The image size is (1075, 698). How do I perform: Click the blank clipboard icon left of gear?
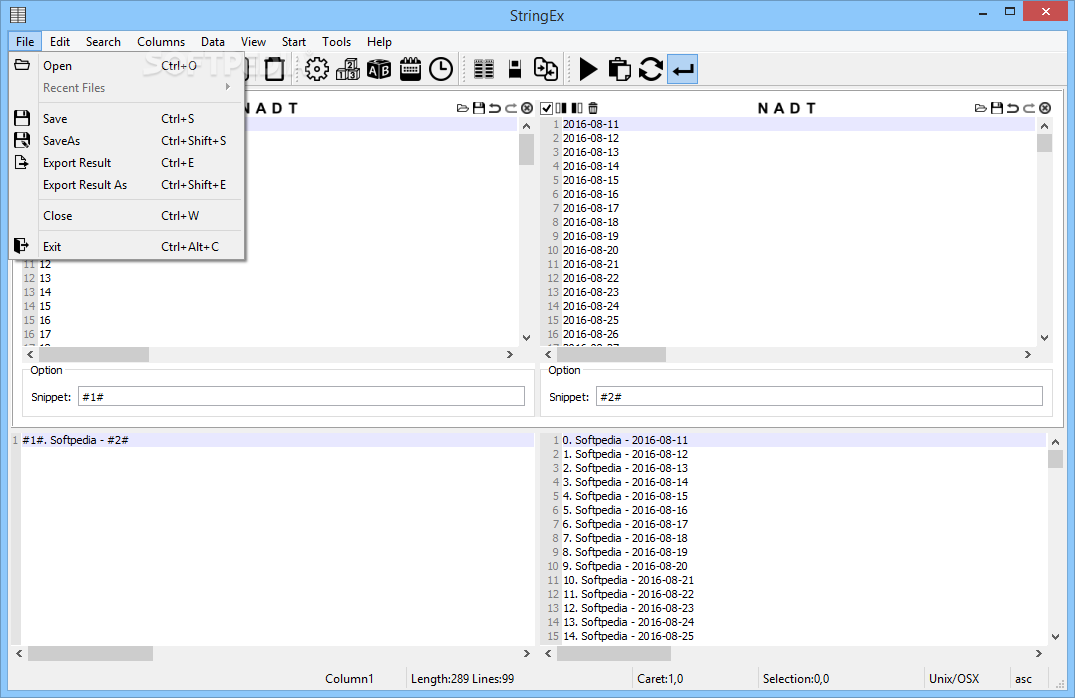coord(274,69)
